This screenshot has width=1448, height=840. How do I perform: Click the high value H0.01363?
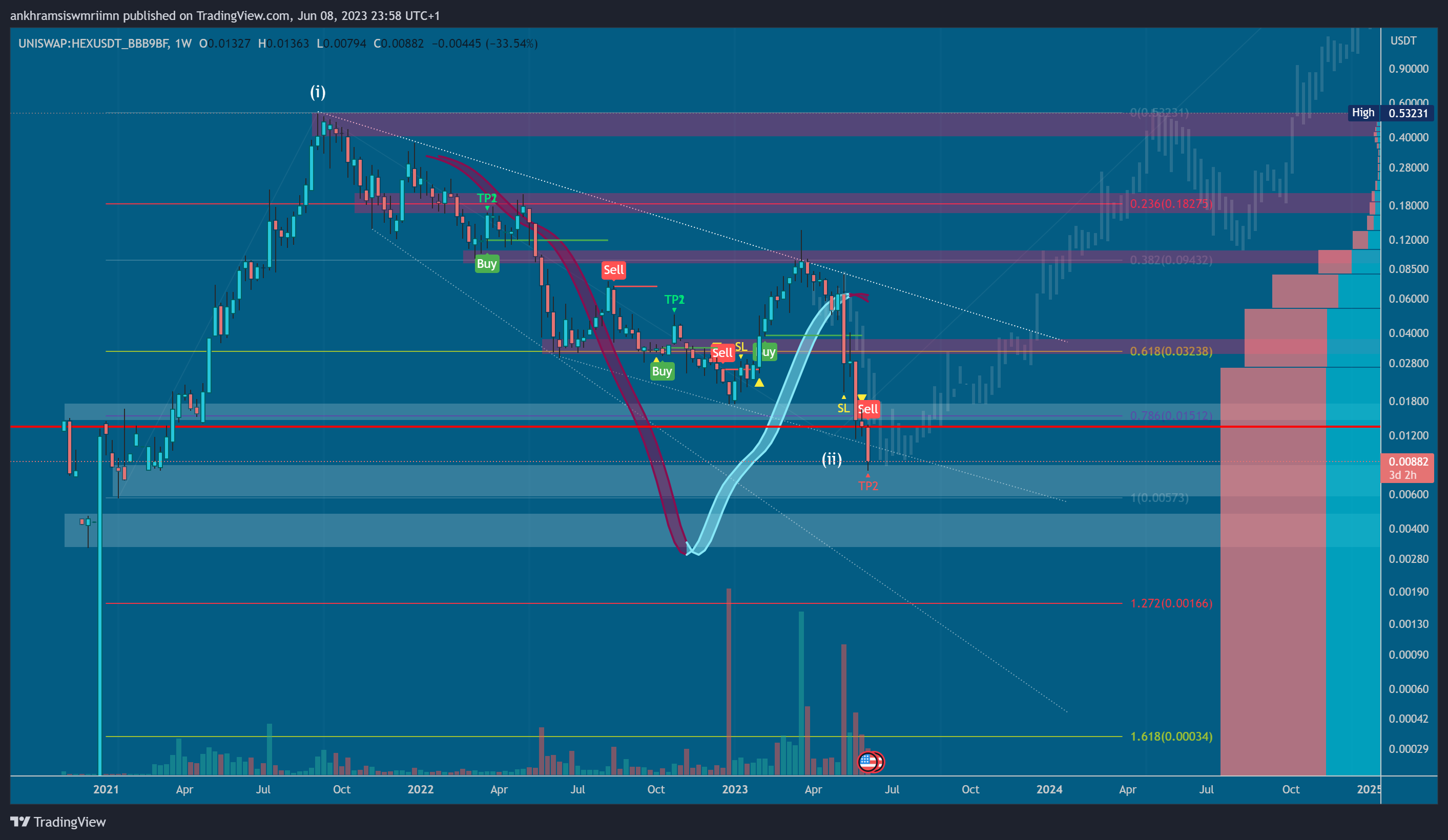[283, 44]
